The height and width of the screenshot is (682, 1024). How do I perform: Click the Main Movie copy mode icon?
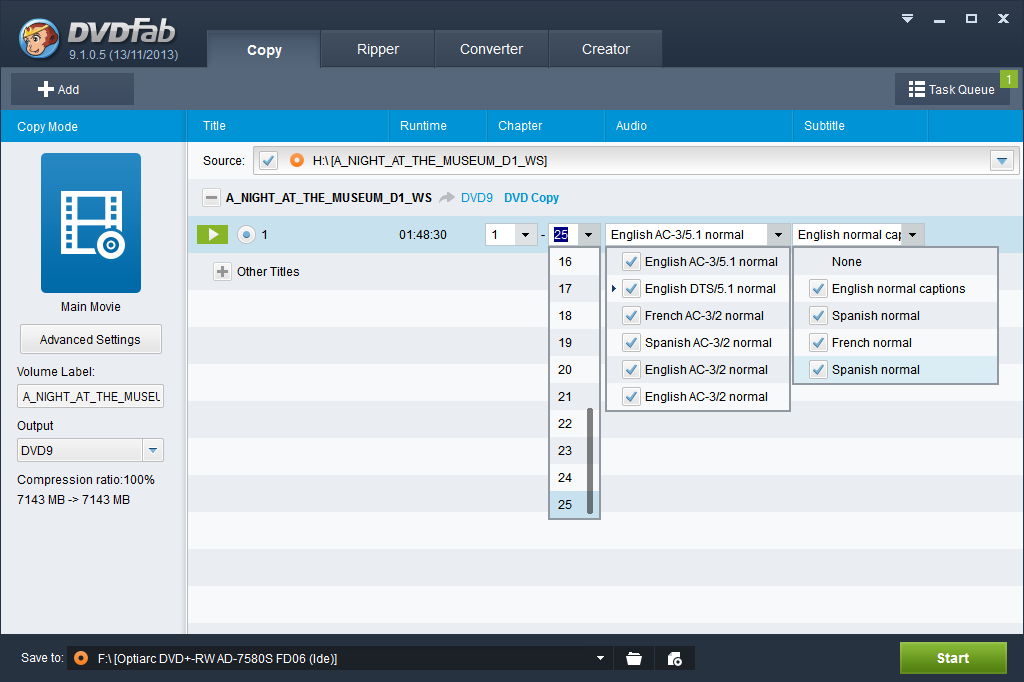[x=91, y=223]
